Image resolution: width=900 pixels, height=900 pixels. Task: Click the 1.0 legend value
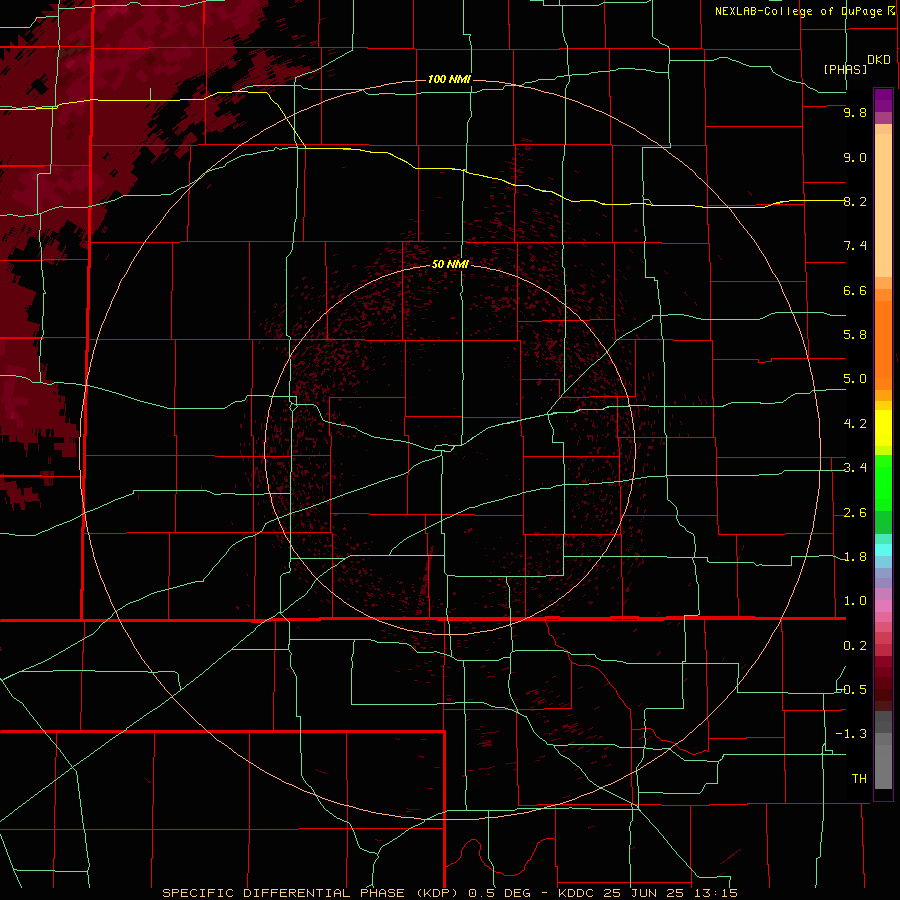(x=855, y=601)
